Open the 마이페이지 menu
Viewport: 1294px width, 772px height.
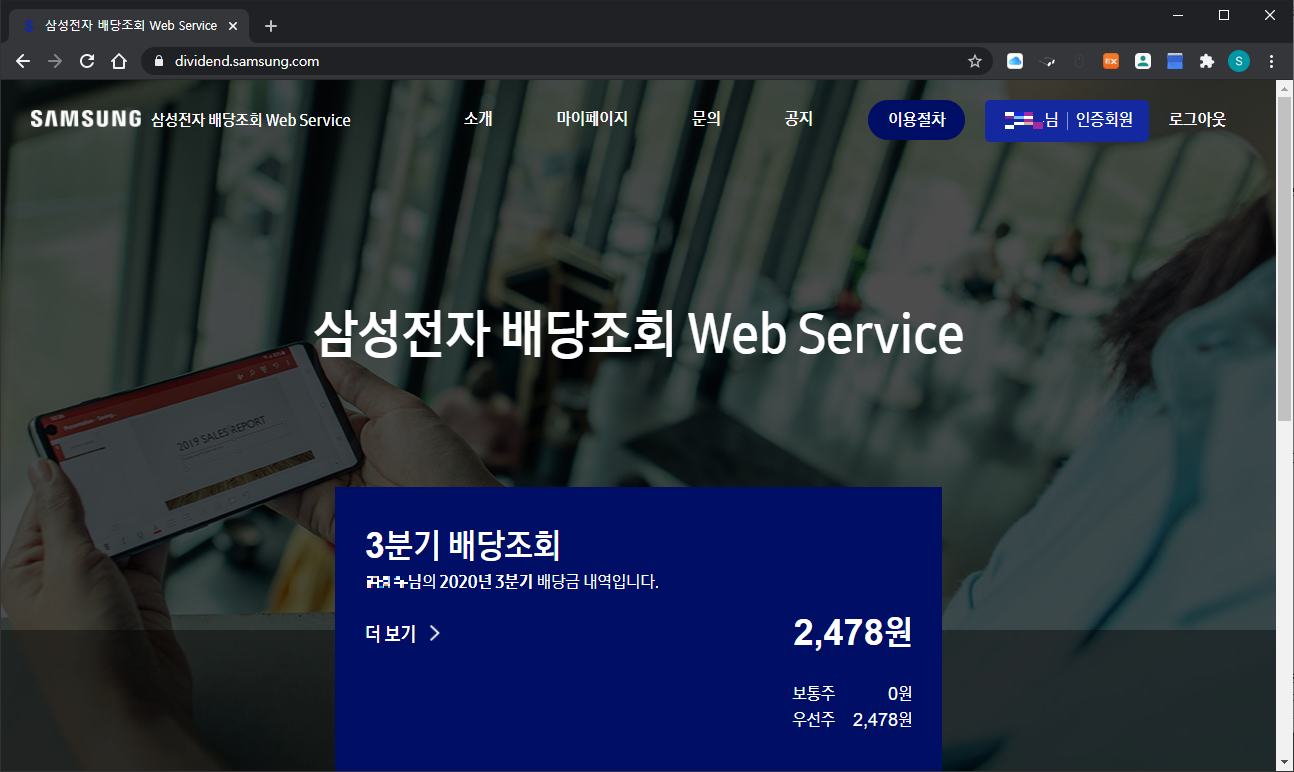(x=592, y=118)
